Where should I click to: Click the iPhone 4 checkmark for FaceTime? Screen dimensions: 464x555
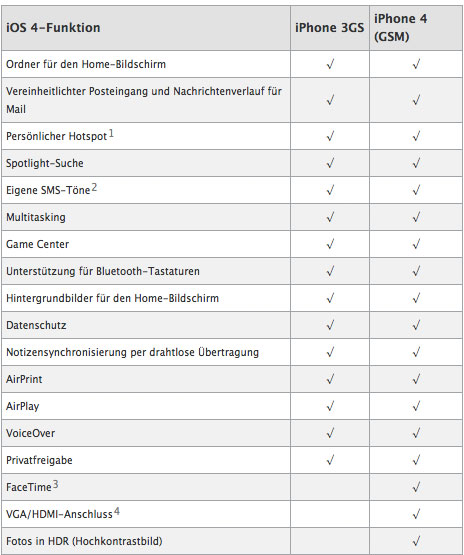point(416,487)
